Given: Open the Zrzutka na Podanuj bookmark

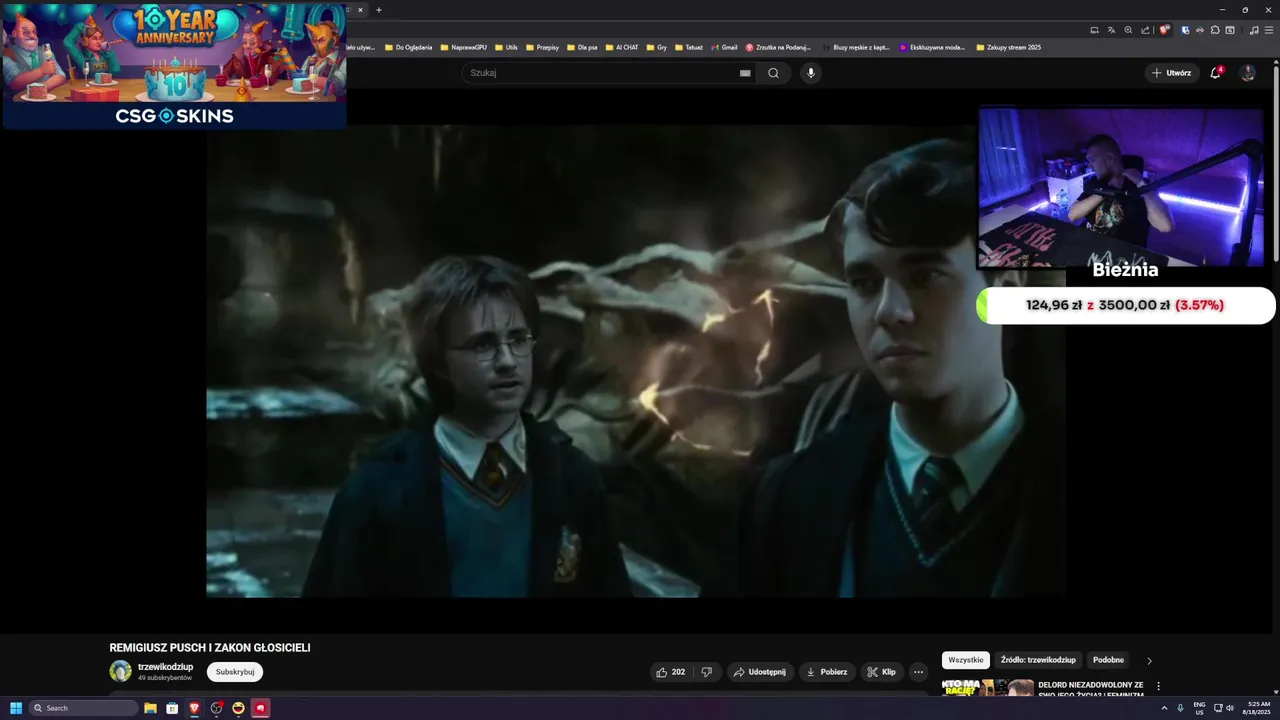Looking at the screenshot, I should tap(778, 47).
